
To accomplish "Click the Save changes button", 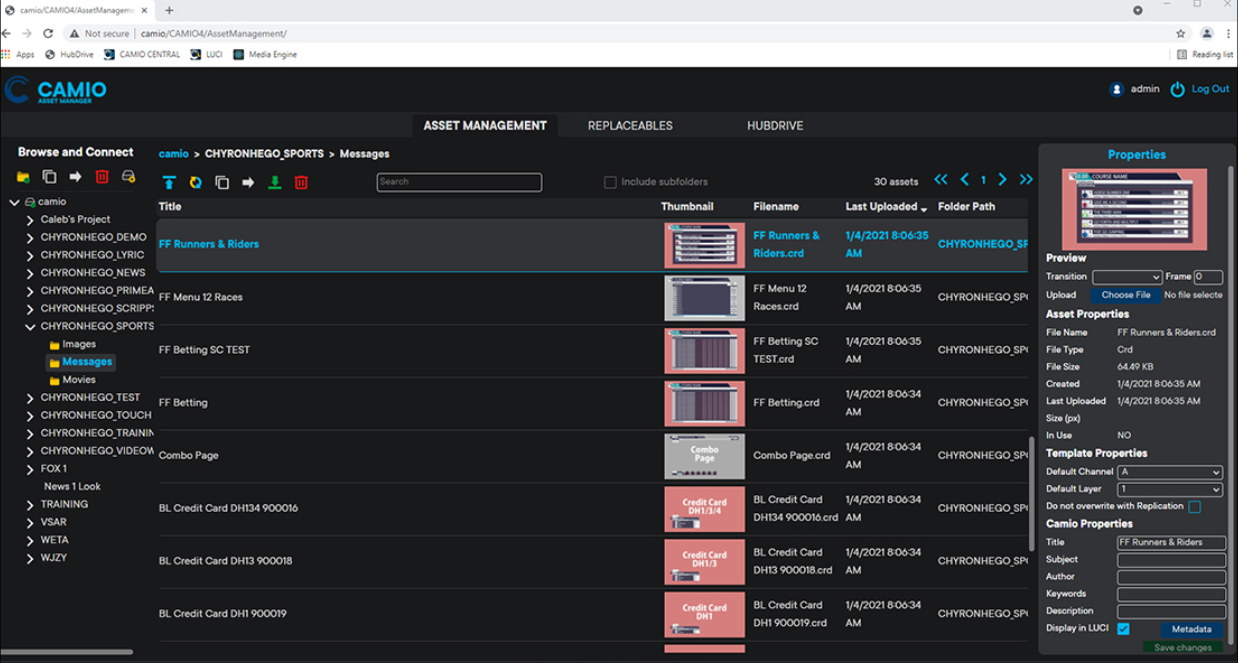I will coord(1183,648).
